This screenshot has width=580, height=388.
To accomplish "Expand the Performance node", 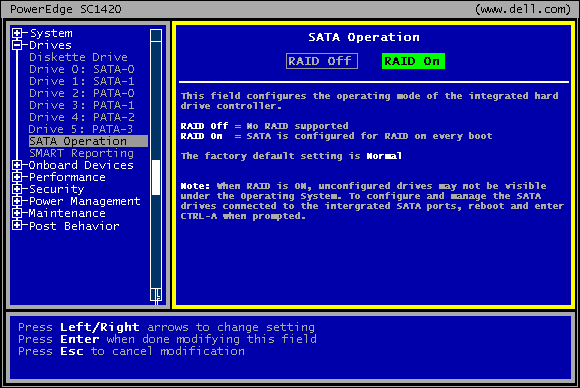I will coord(17,177).
